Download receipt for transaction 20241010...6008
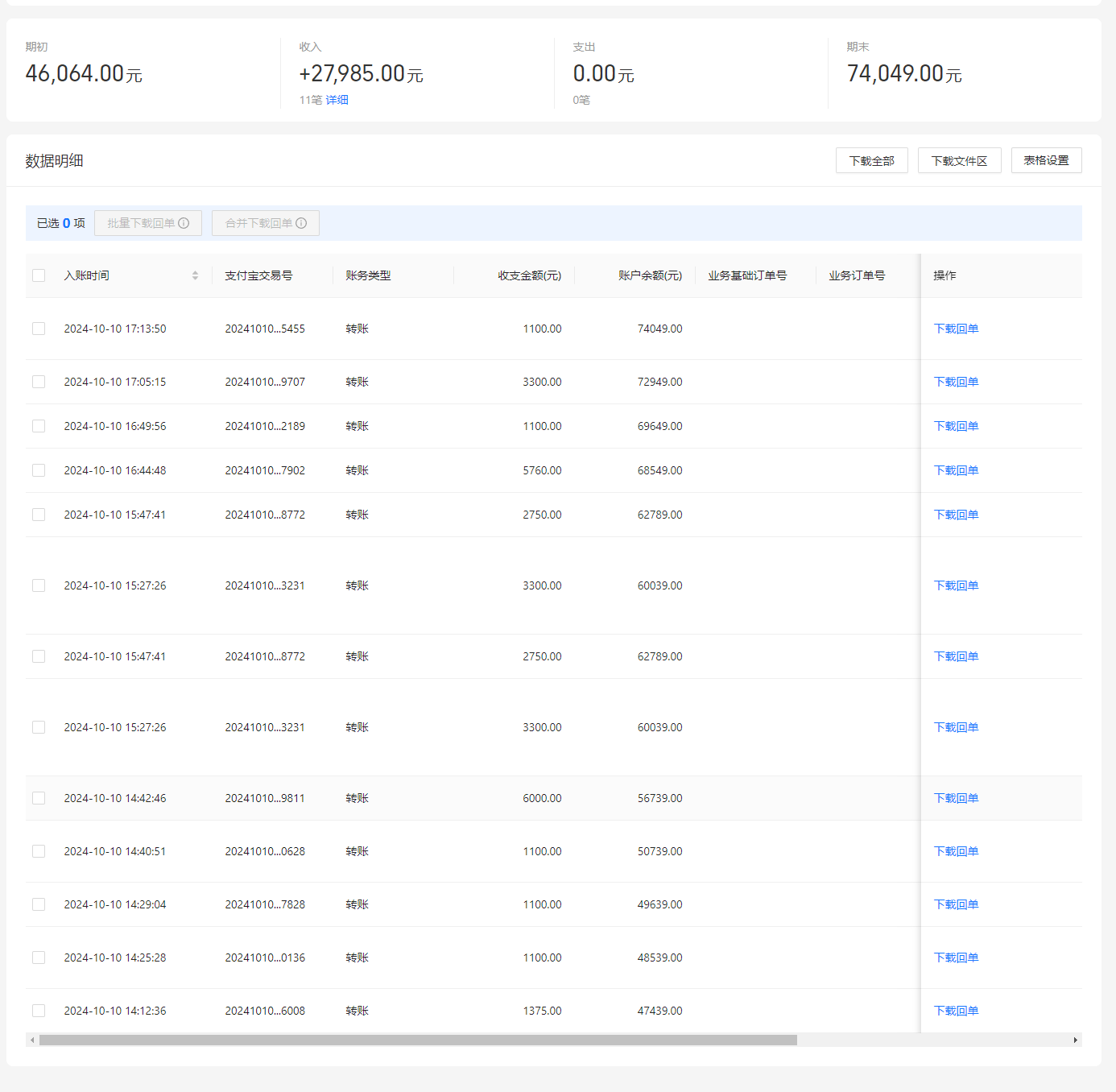Screen dimensions: 1116x1092 click(956, 1011)
